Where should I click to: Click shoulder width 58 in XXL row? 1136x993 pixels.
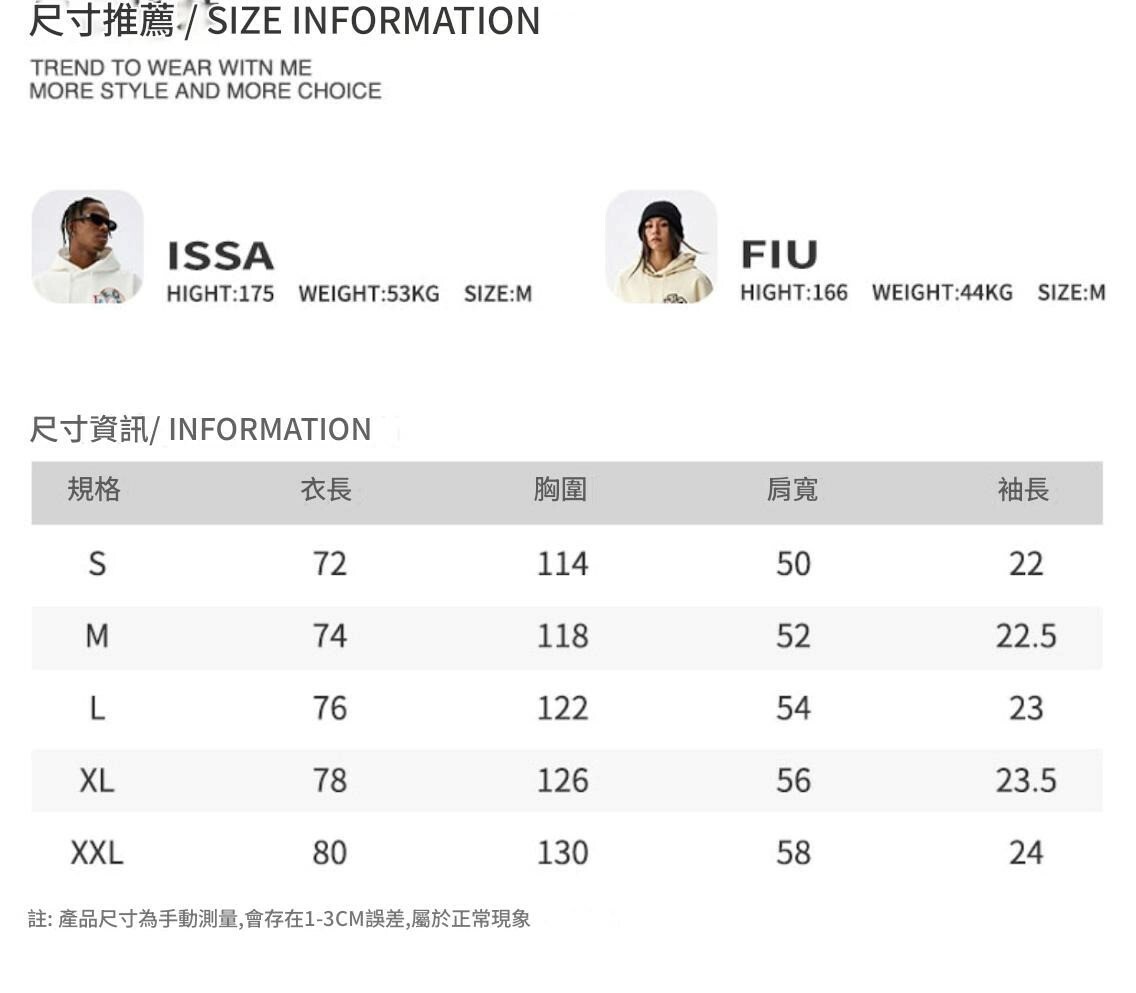pos(793,853)
